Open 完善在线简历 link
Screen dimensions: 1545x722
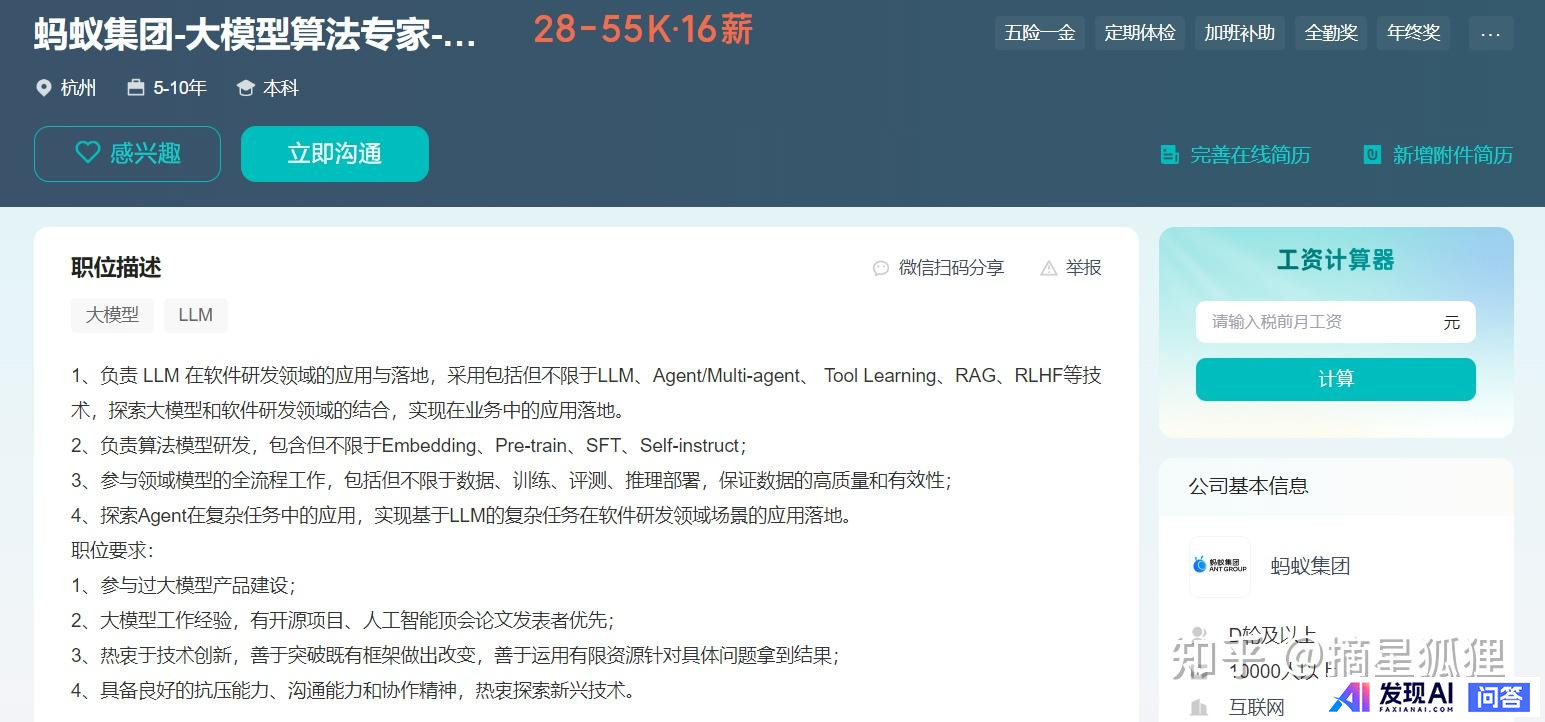pyautogui.click(x=1250, y=155)
